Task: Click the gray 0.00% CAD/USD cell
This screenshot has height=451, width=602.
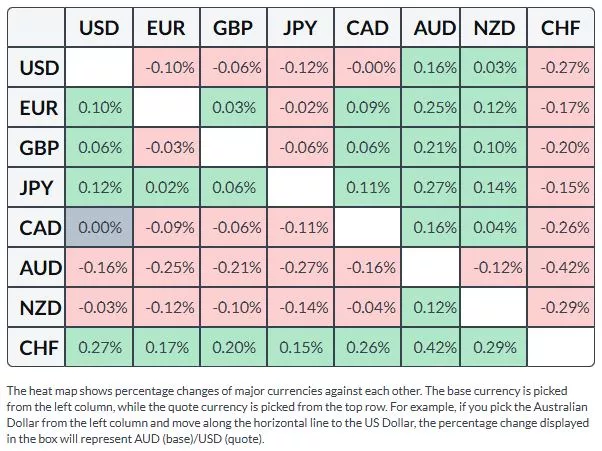Action: pyautogui.click(x=98, y=228)
